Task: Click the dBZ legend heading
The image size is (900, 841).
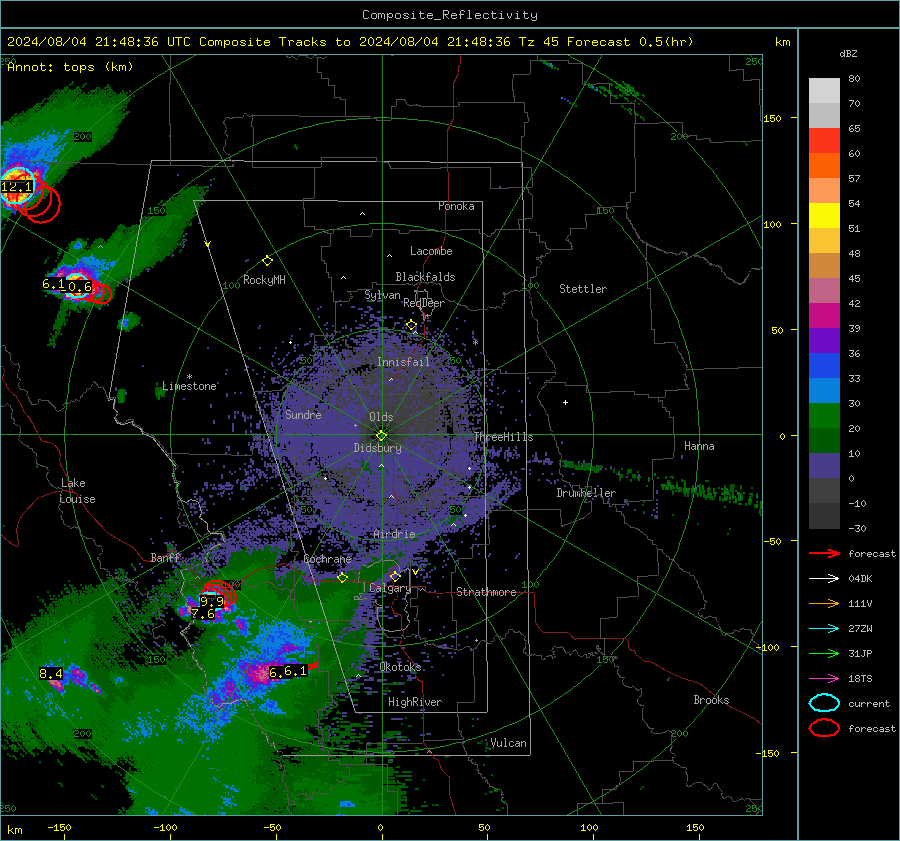Action: click(x=848, y=53)
